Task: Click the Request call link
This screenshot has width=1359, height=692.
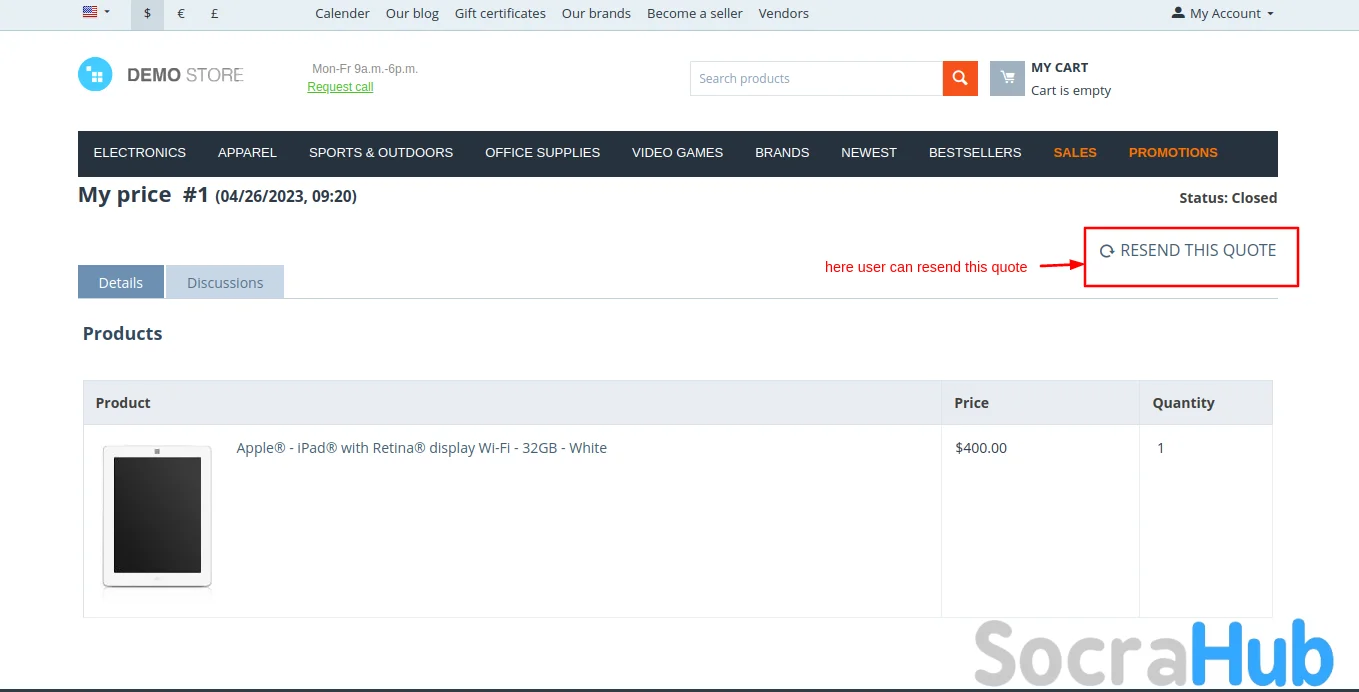Action: [x=340, y=87]
